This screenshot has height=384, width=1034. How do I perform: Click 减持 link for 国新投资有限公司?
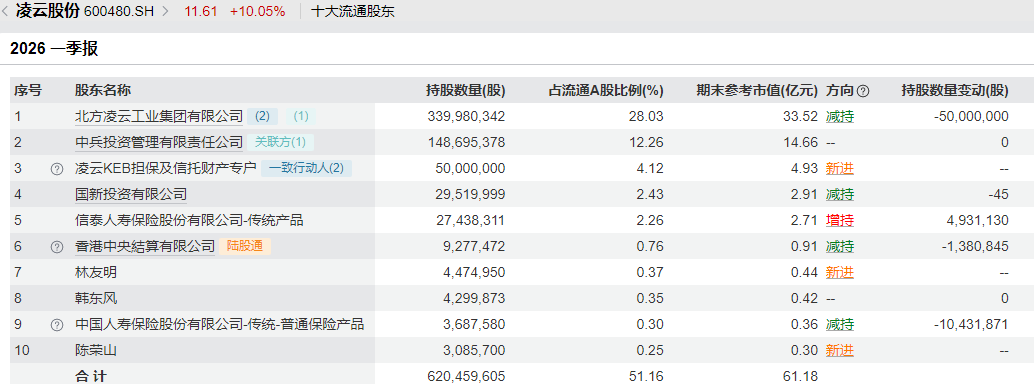point(839,195)
